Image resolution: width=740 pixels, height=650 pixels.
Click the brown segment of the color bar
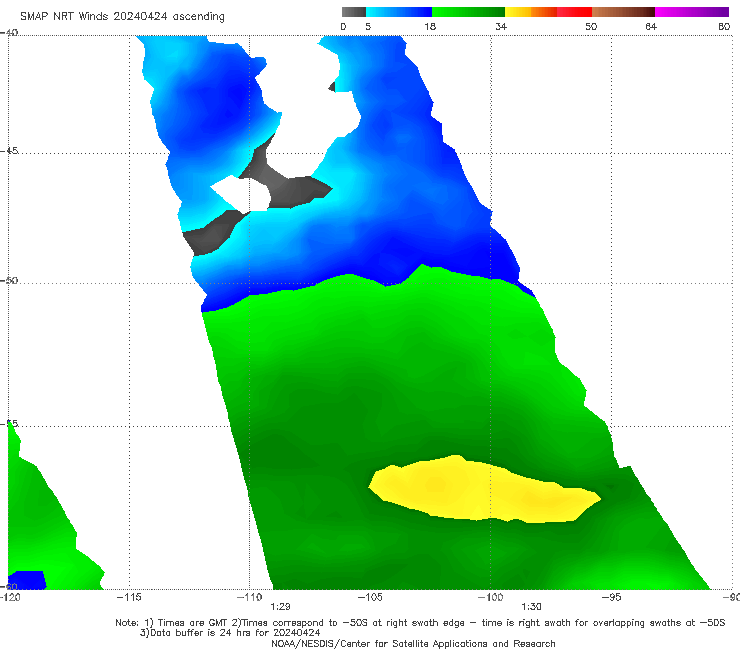coord(623,12)
